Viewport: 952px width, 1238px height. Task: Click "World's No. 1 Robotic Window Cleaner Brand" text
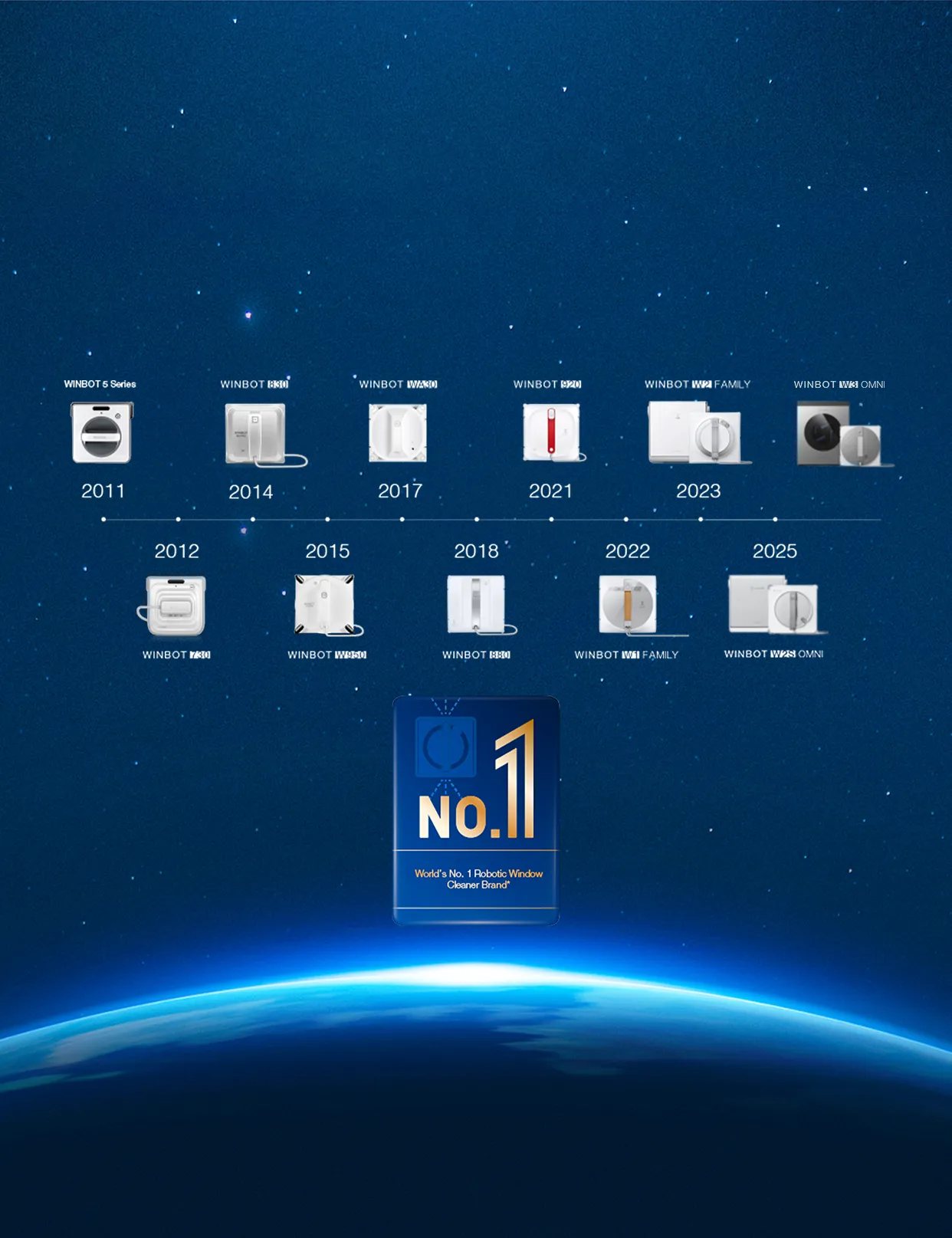click(x=478, y=879)
